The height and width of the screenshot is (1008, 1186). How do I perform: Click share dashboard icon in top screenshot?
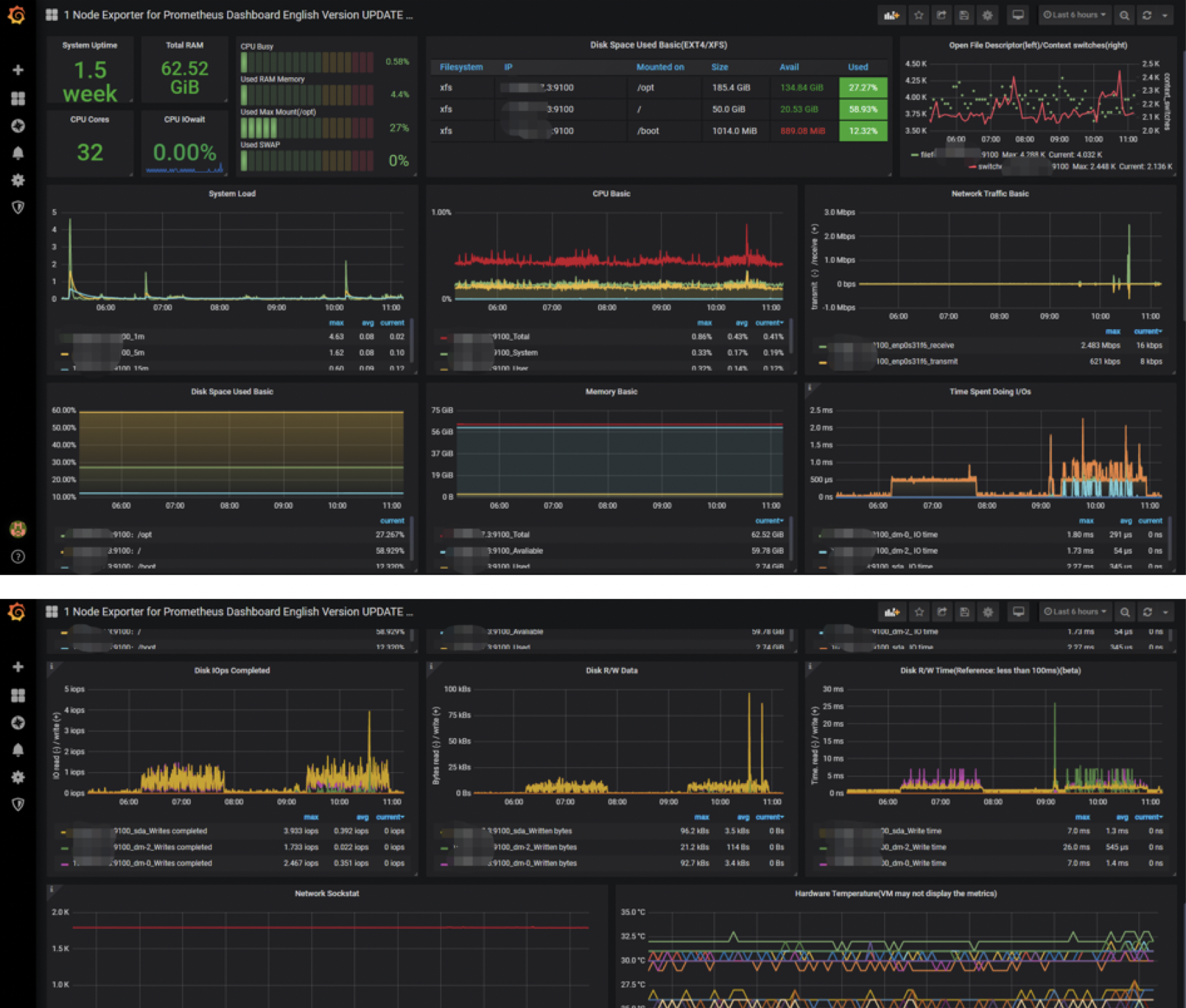point(942,15)
